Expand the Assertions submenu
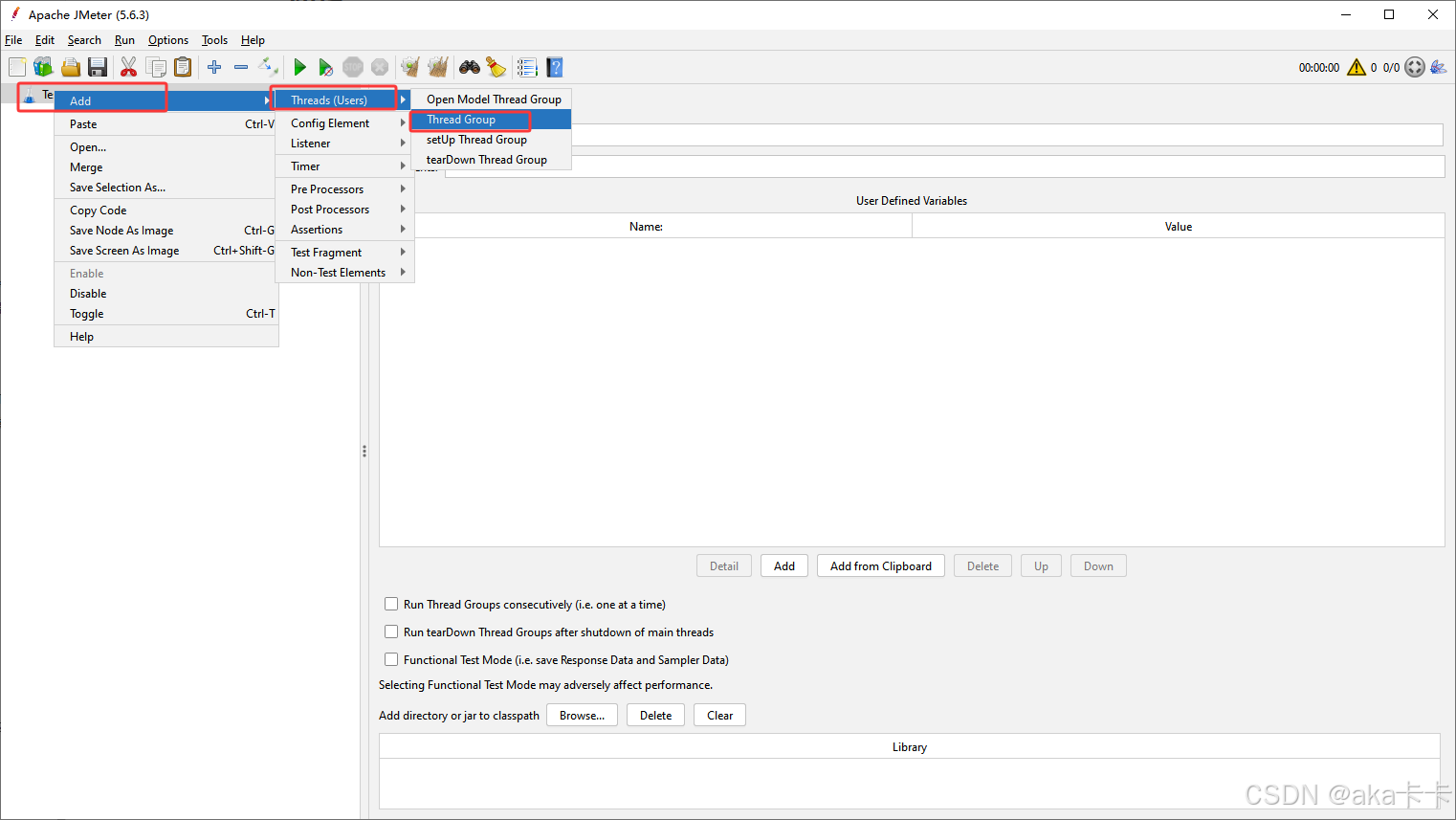 (345, 230)
